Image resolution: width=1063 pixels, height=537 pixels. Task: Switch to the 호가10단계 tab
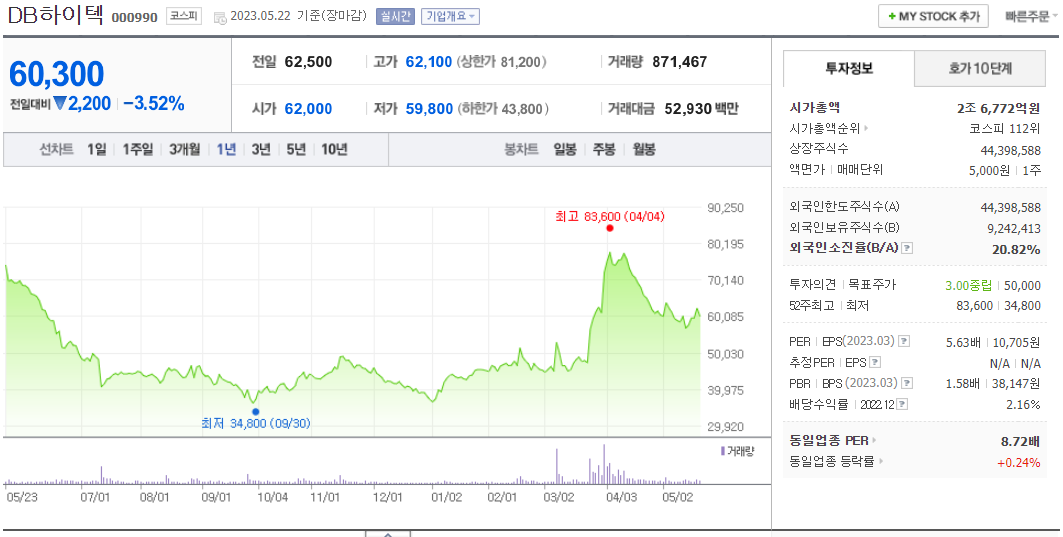coord(980,68)
